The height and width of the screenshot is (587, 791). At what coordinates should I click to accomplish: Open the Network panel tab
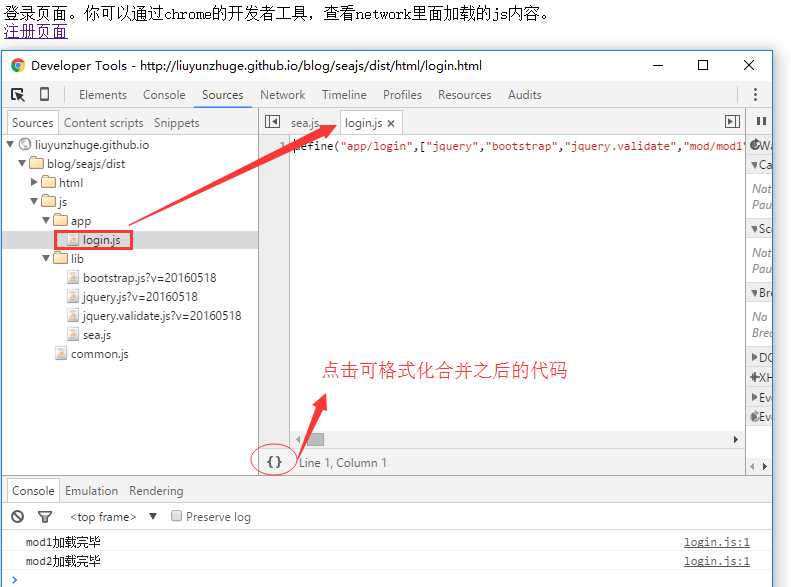282,95
